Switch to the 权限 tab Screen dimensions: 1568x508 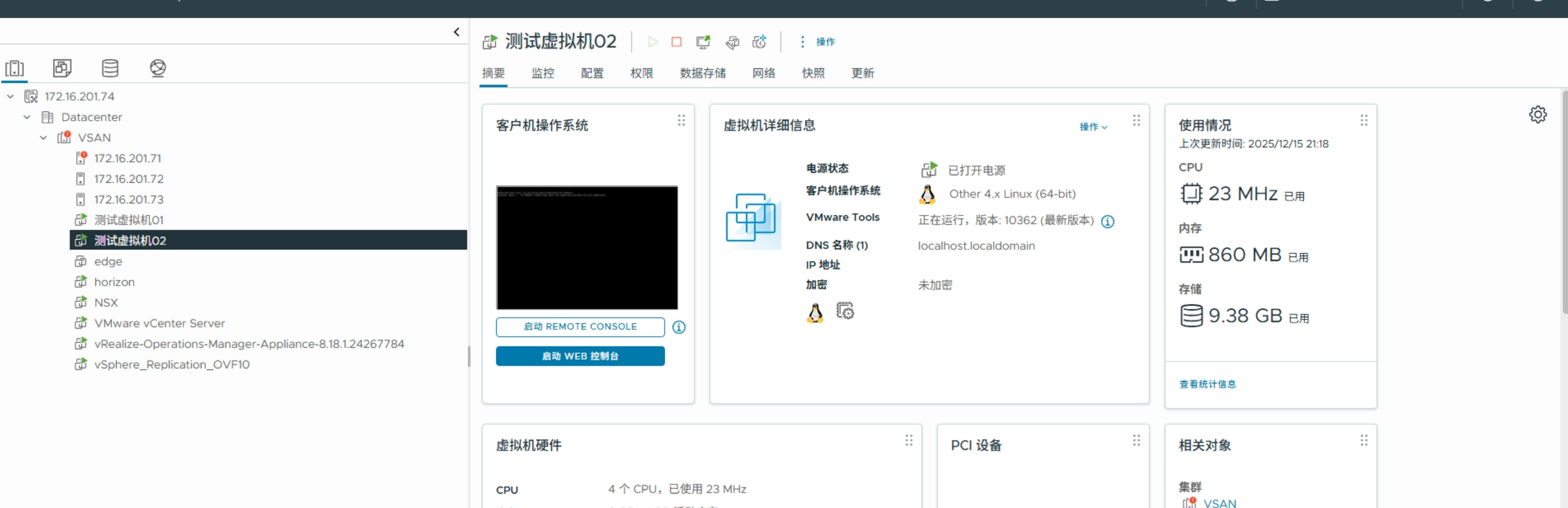click(642, 73)
